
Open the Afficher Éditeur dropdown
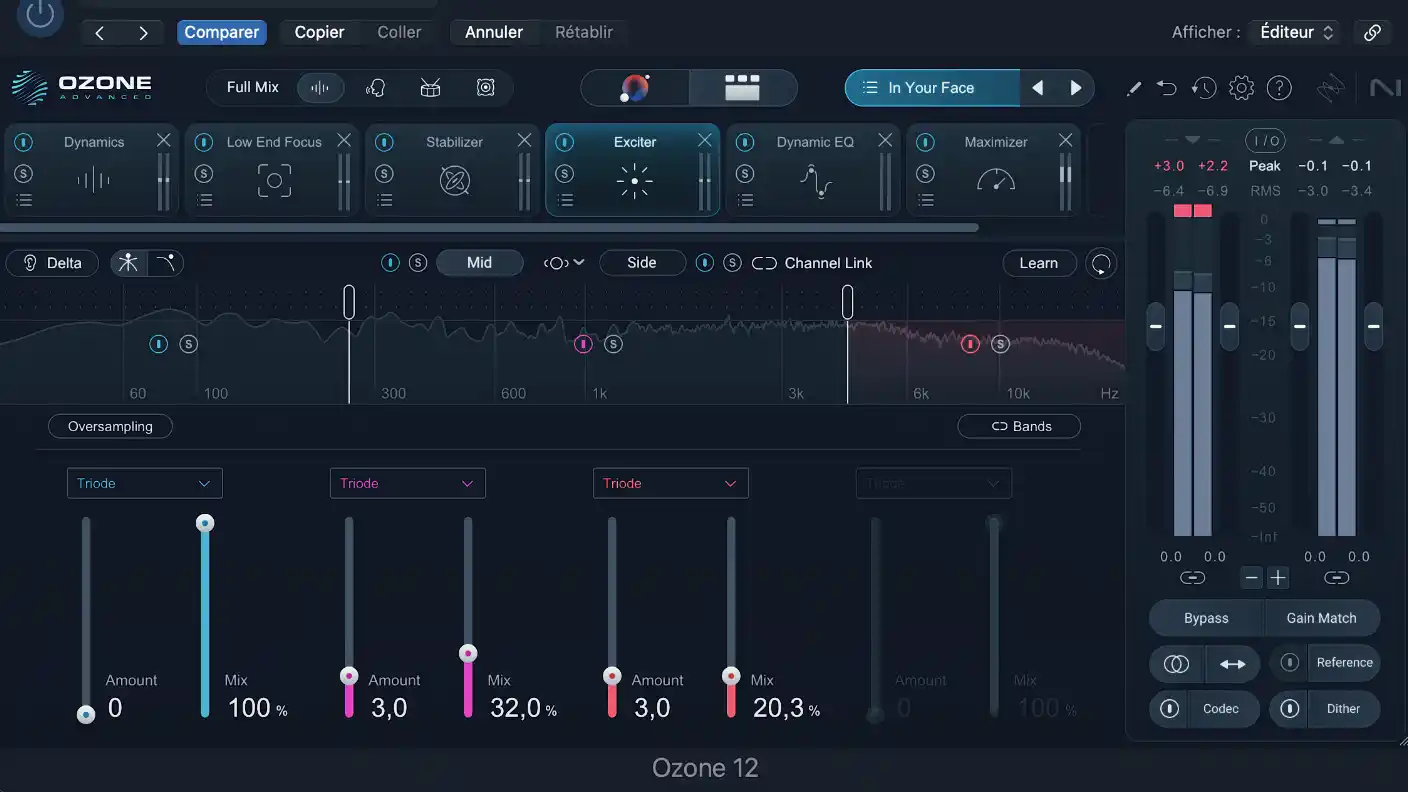click(x=1296, y=32)
